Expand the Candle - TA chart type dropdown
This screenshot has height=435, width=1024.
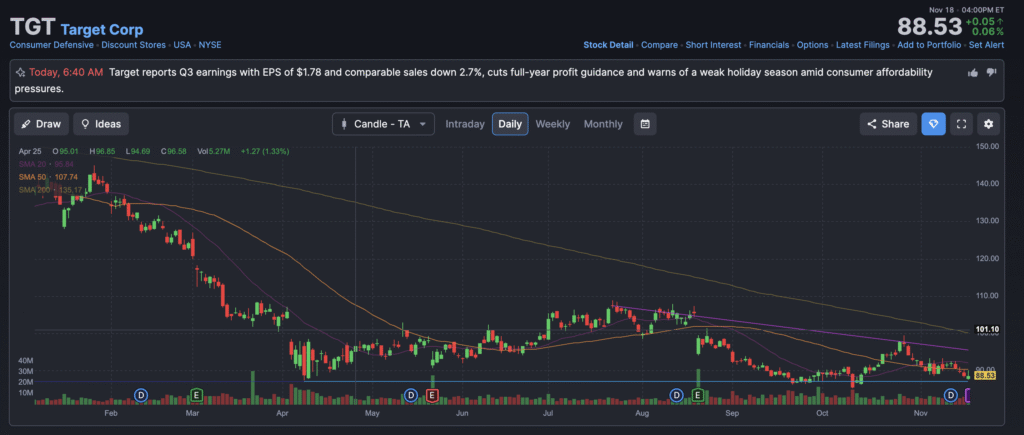pos(384,124)
